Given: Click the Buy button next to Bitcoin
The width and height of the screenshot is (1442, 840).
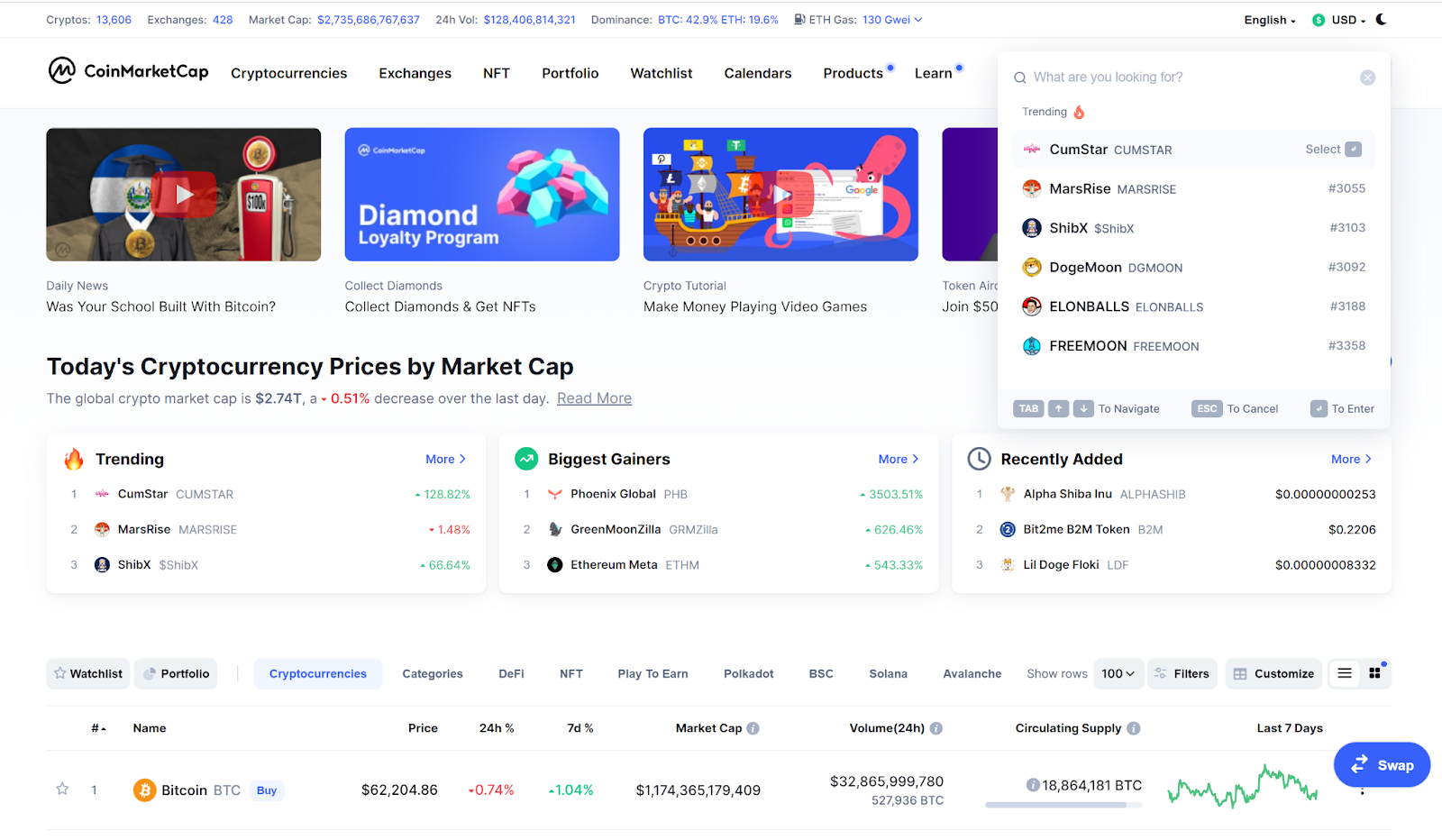Looking at the screenshot, I should click(267, 790).
